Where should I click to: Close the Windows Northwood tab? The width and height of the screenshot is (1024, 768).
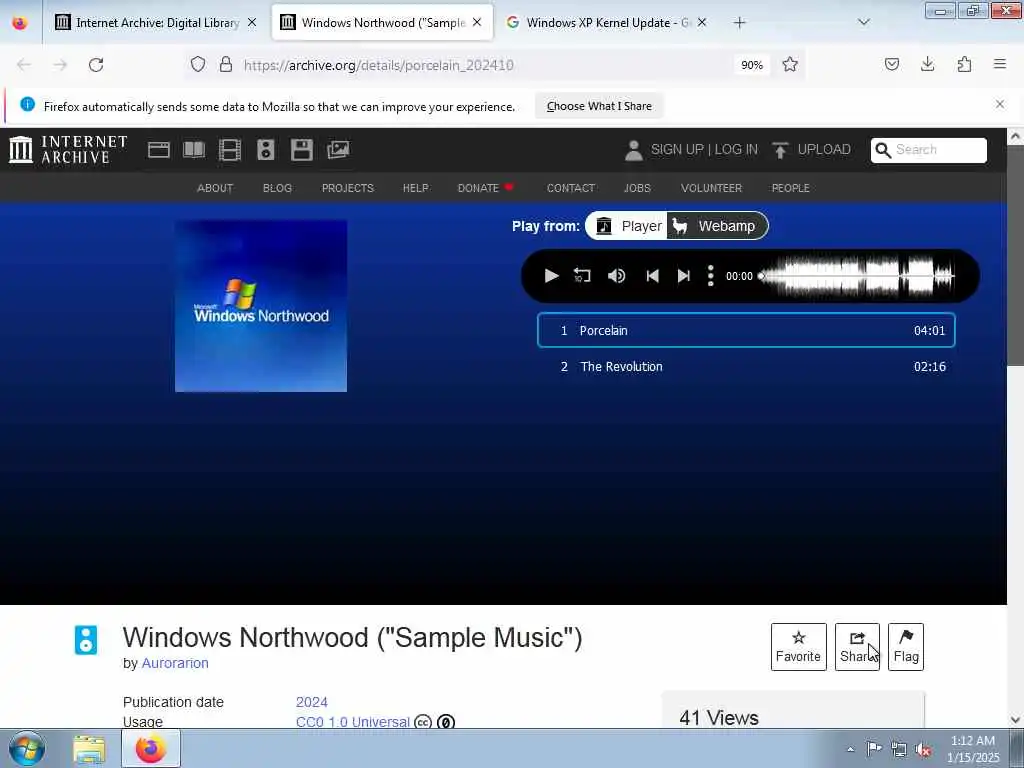click(477, 22)
